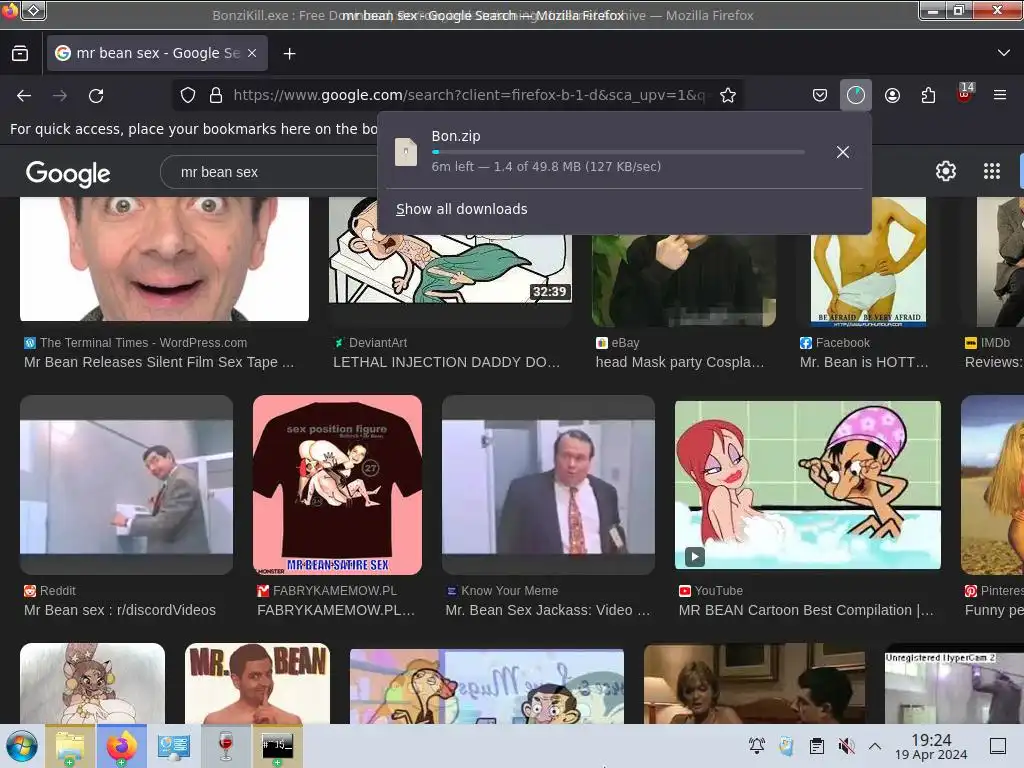Click the Google logo
The width and height of the screenshot is (1024, 768).
68,174
